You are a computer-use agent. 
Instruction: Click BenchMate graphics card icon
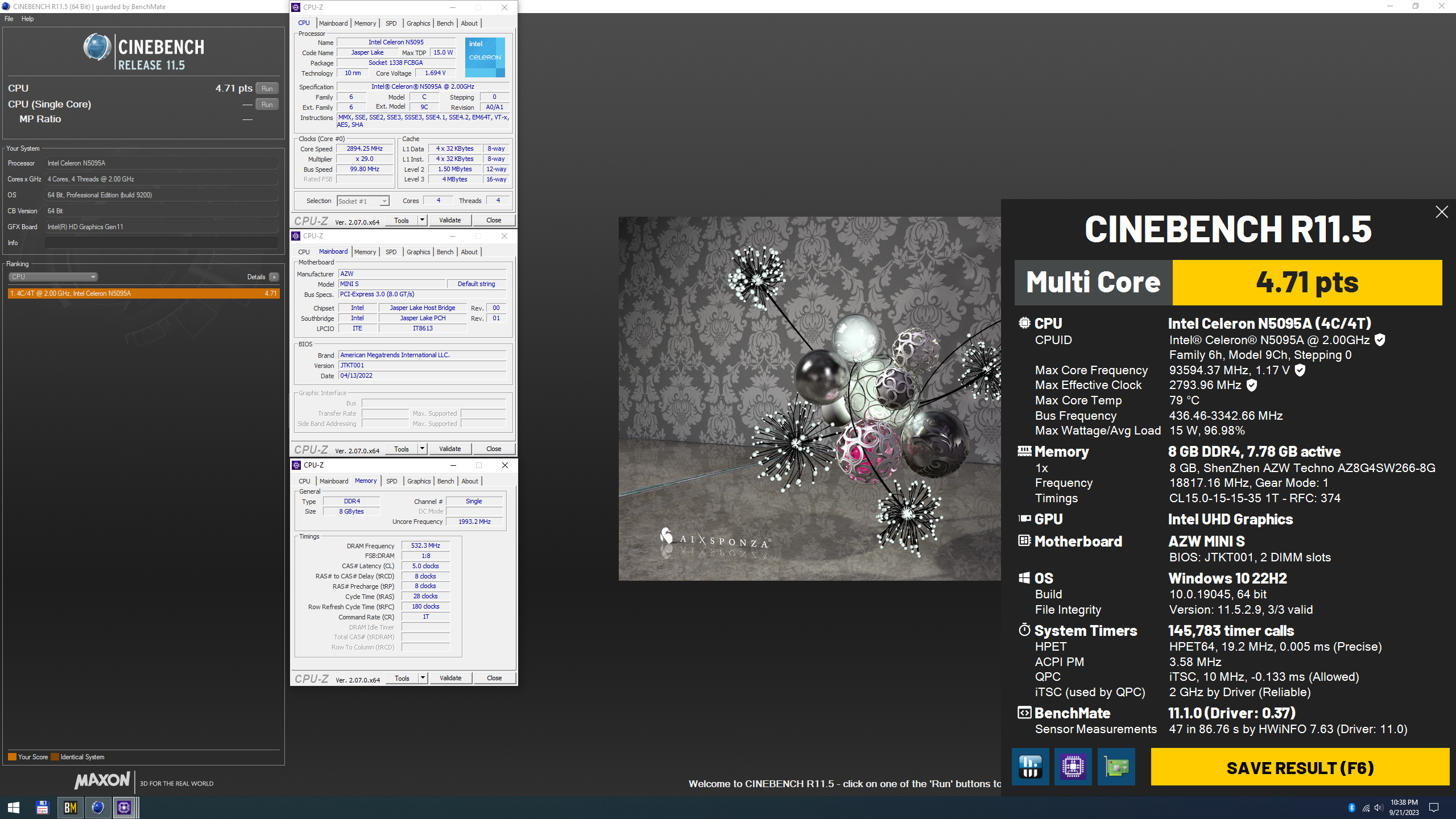click(x=1116, y=767)
